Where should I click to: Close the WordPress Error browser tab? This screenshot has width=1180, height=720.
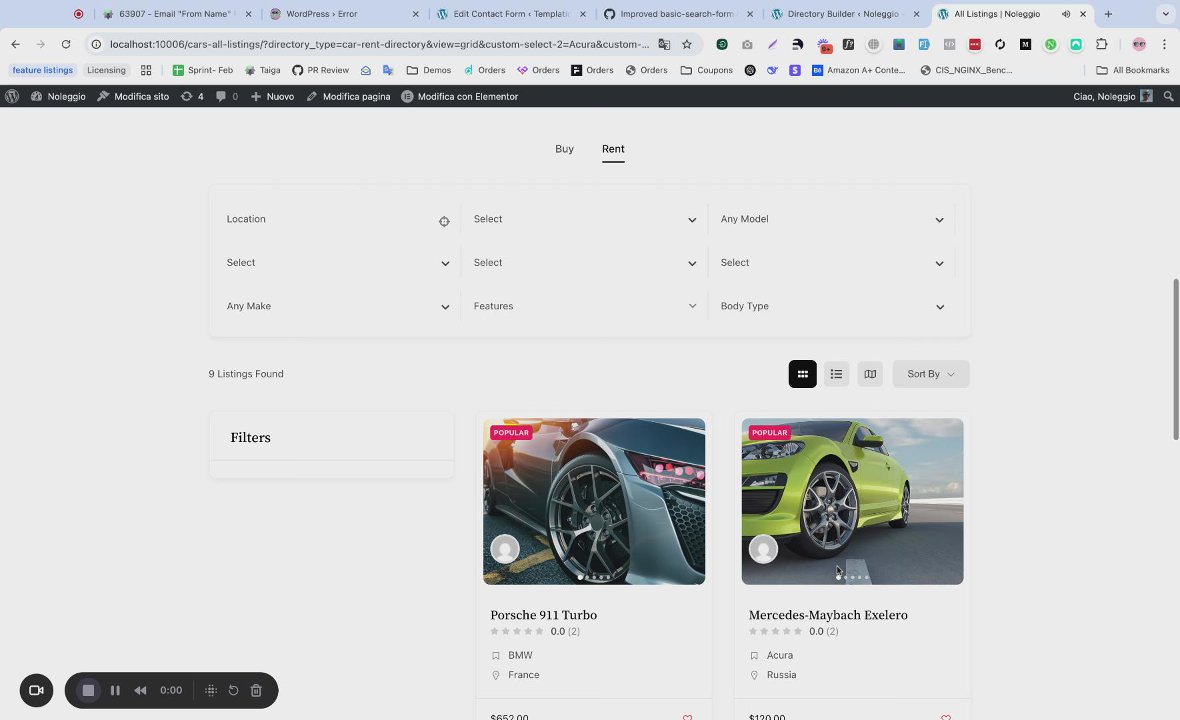coord(415,14)
